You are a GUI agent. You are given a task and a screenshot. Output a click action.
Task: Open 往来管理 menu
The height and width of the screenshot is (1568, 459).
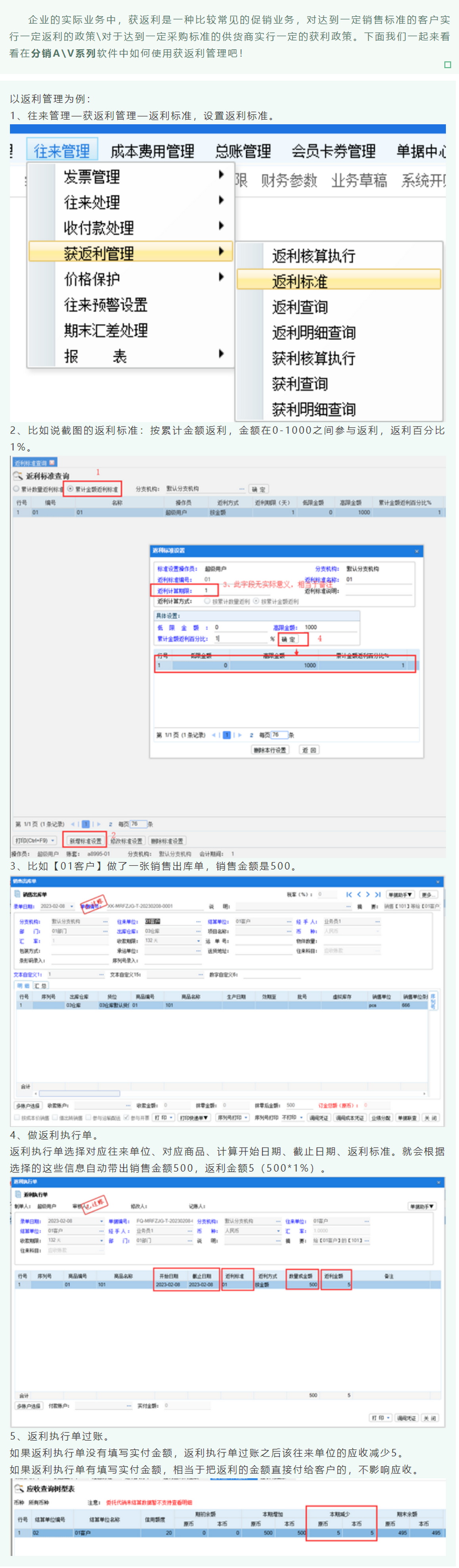coord(61,150)
